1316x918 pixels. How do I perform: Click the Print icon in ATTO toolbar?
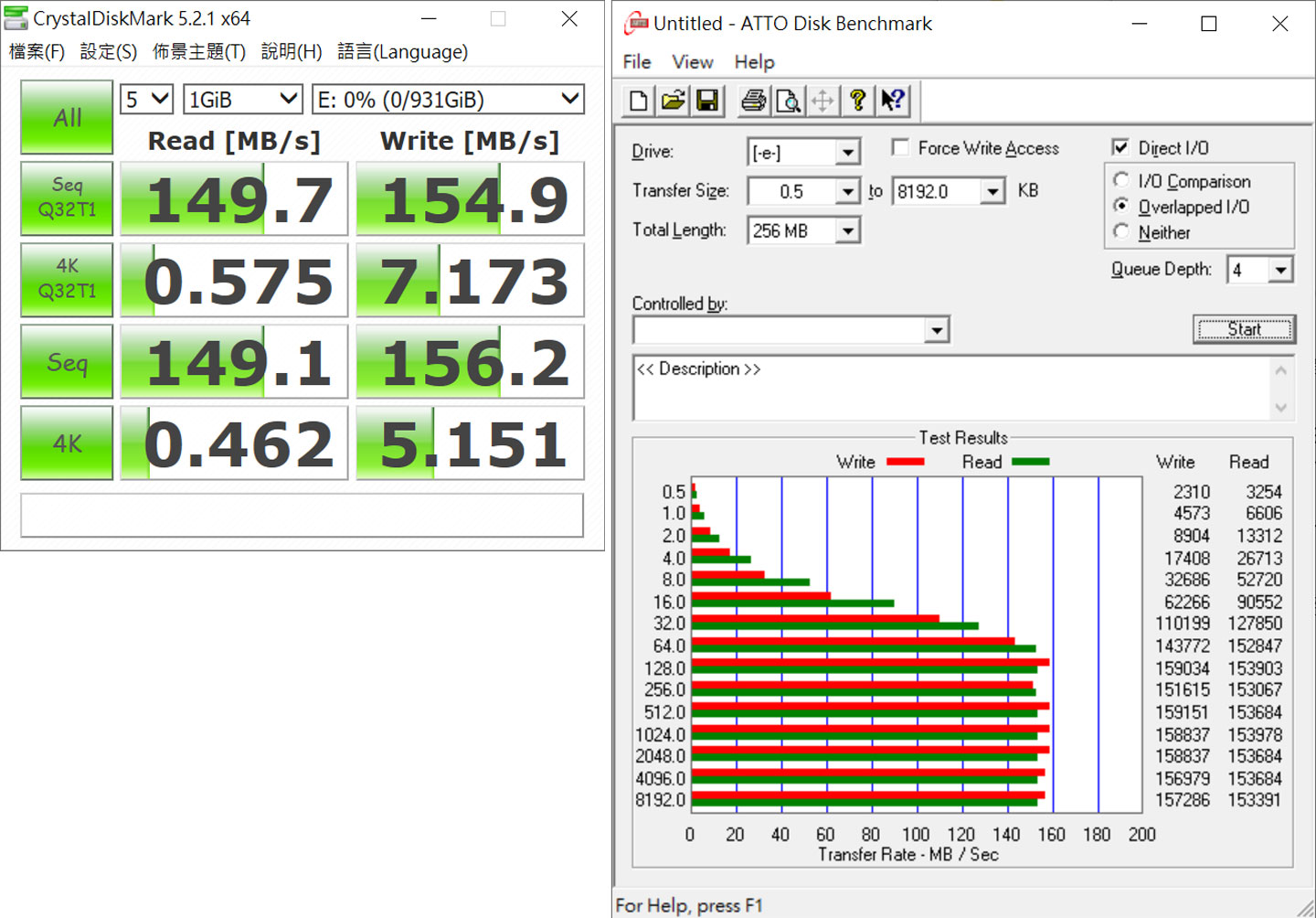coord(753,101)
